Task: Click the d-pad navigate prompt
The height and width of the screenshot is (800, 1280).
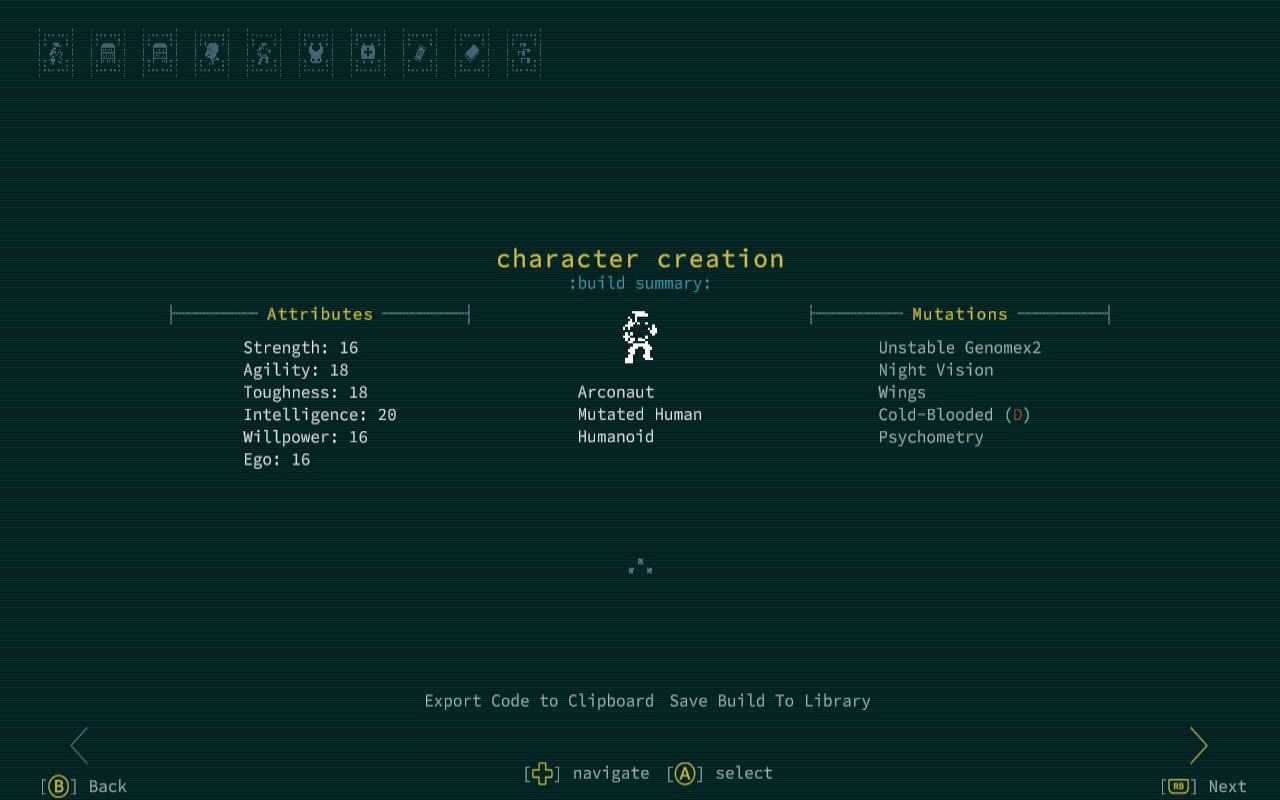Action: 587,773
